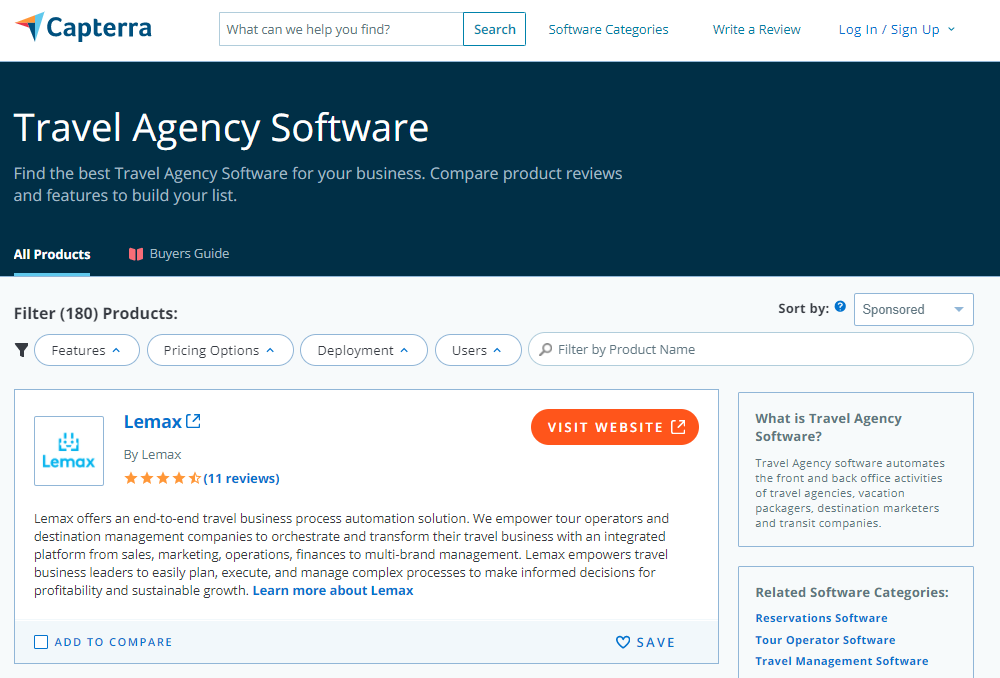Click the Sort by help question icon
Screen dimensions: 1000x678
click(840, 307)
